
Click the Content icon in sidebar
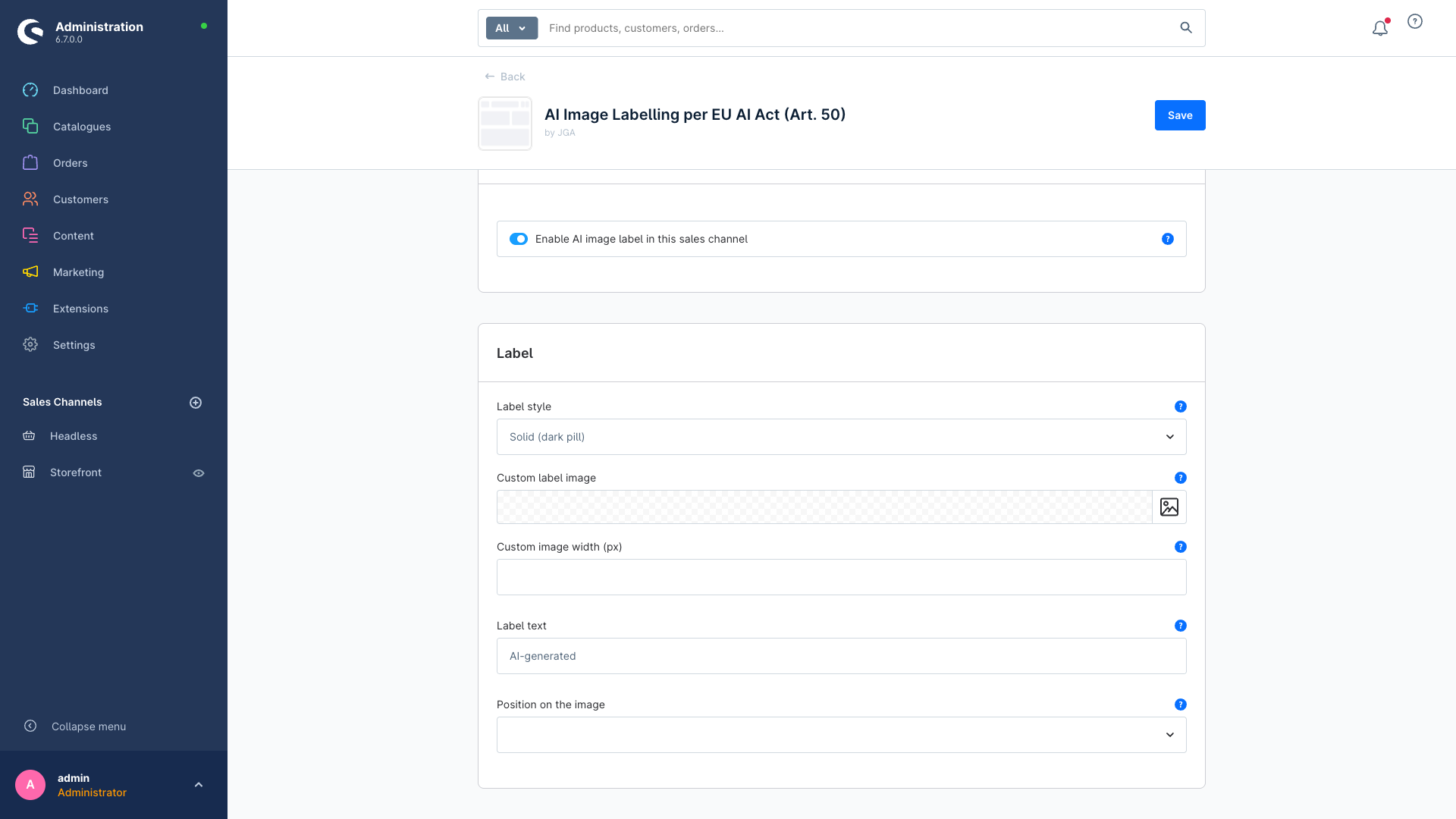pyautogui.click(x=30, y=236)
